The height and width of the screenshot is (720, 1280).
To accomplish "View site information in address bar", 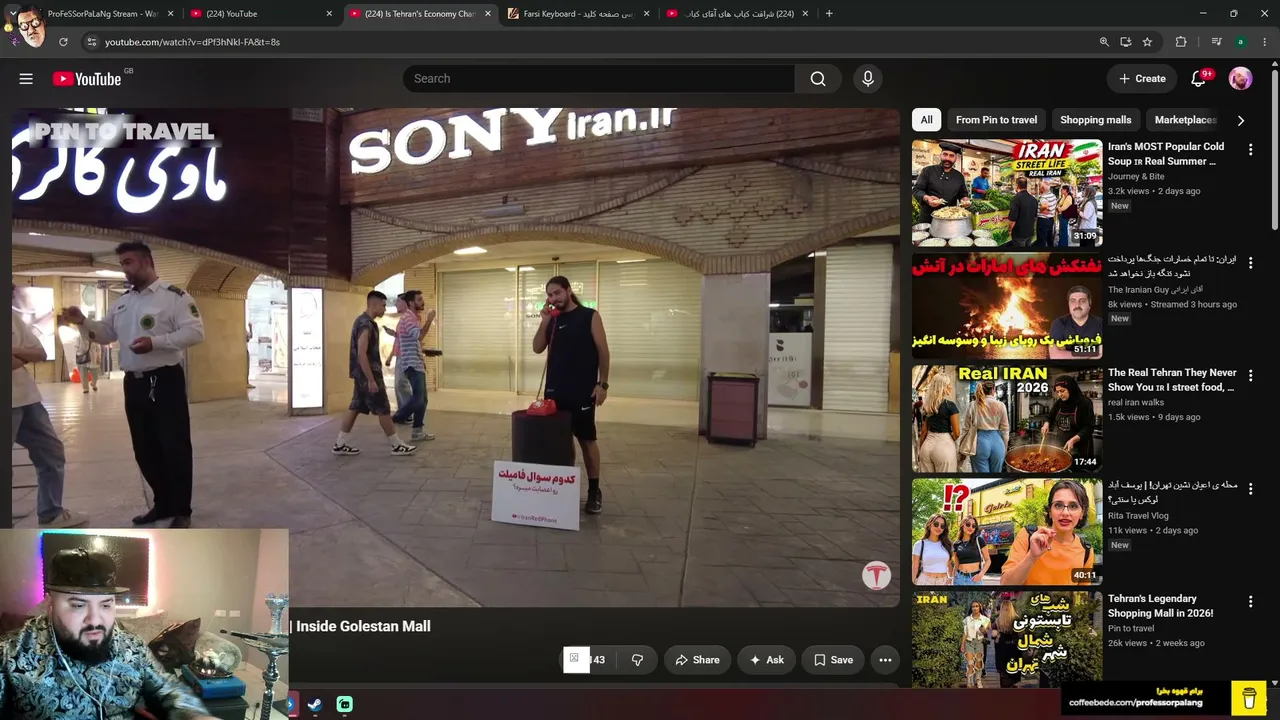I will coord(91,42).
